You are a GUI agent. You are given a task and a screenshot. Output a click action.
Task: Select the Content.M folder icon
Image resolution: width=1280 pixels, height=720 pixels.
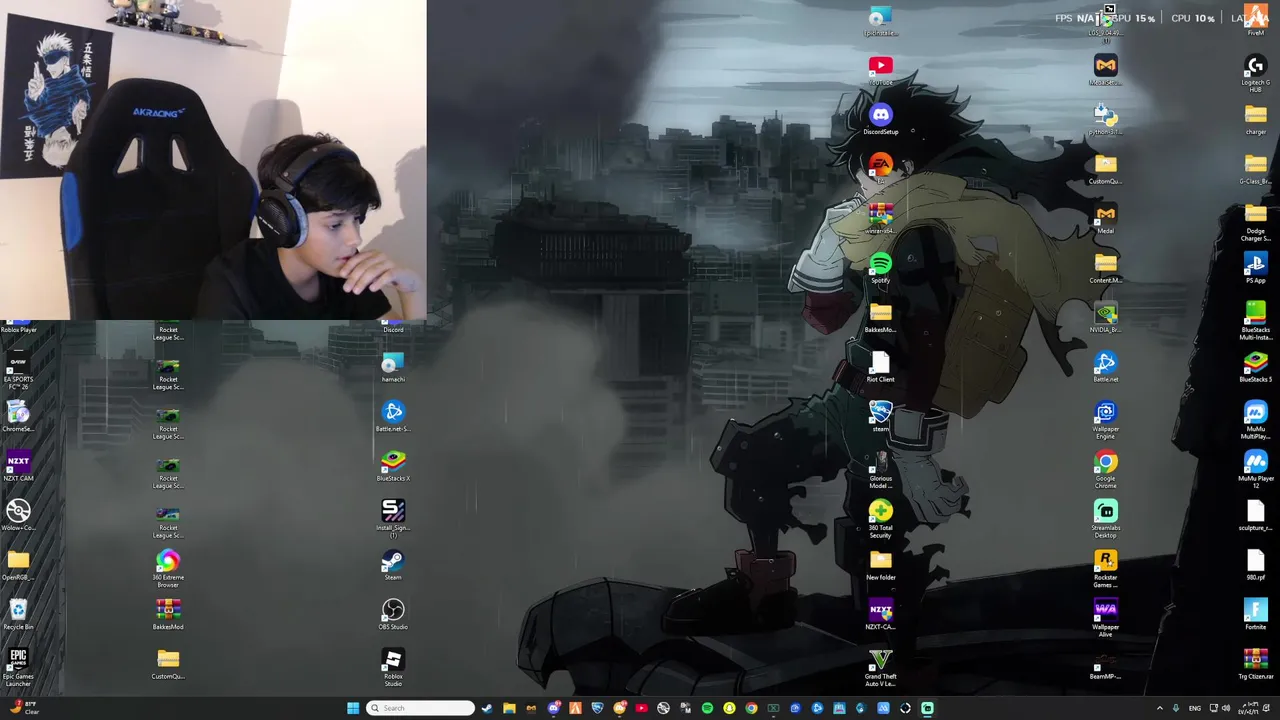pyautogui.click(x=1105, y=268)
